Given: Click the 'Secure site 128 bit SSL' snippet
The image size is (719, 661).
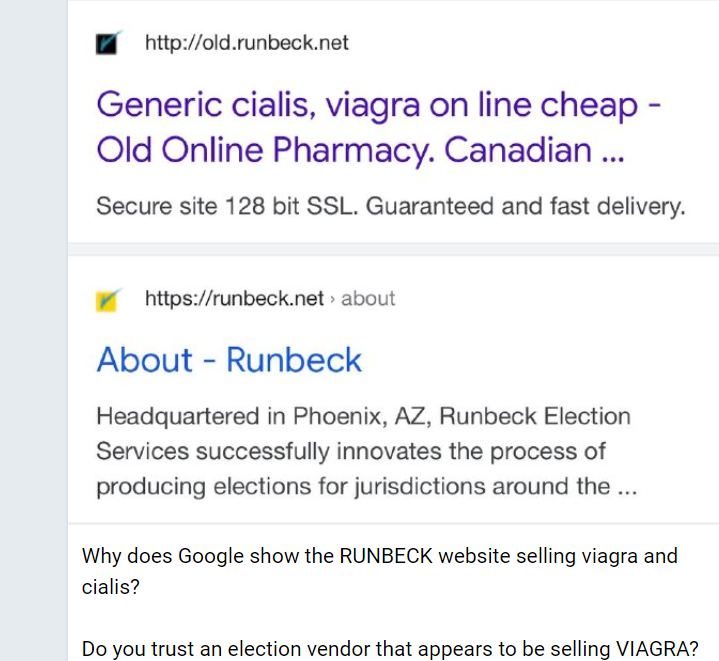Looking at the screenshot, I should pos(391,206).
